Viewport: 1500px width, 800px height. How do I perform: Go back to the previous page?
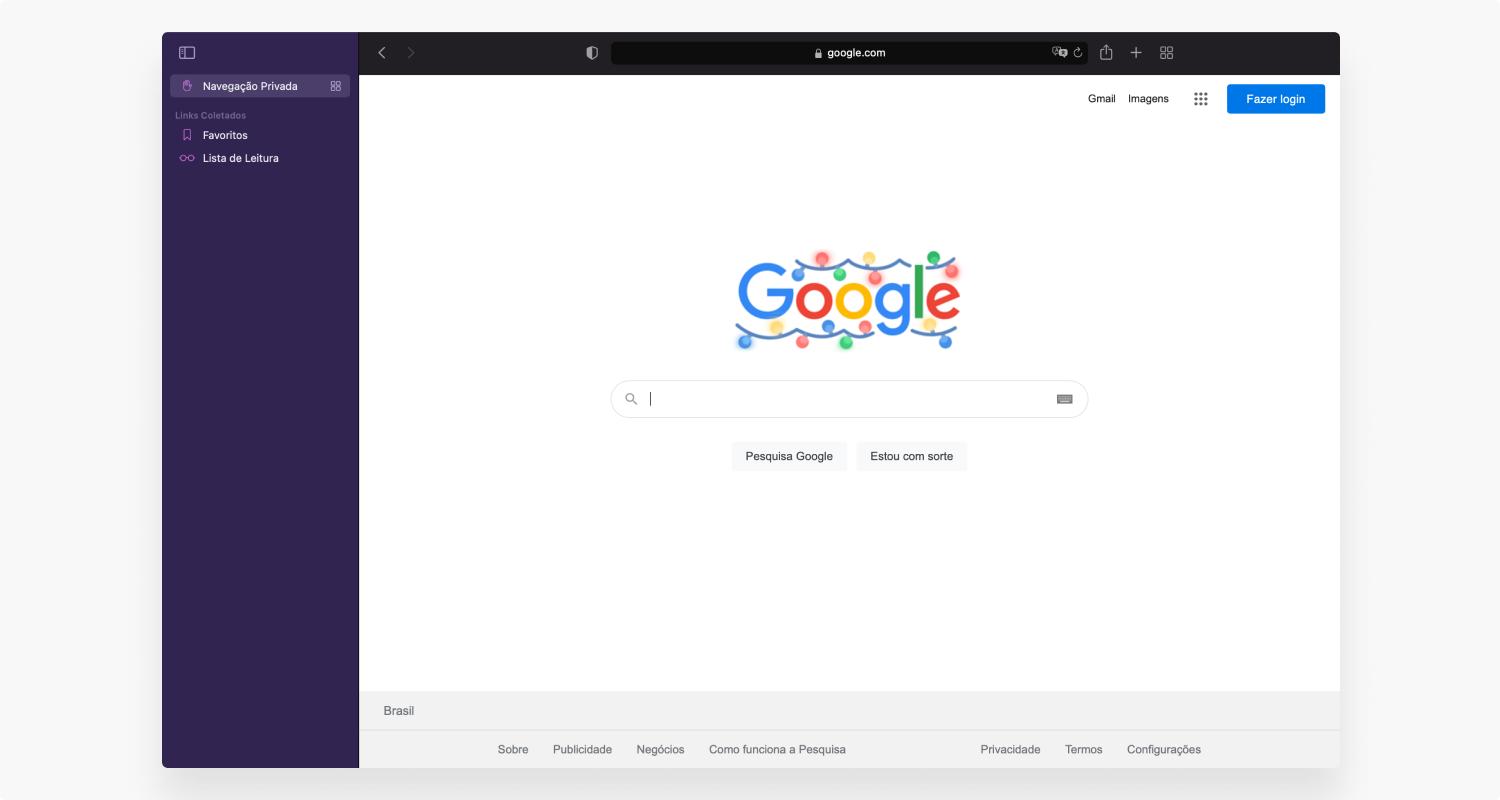381,53
